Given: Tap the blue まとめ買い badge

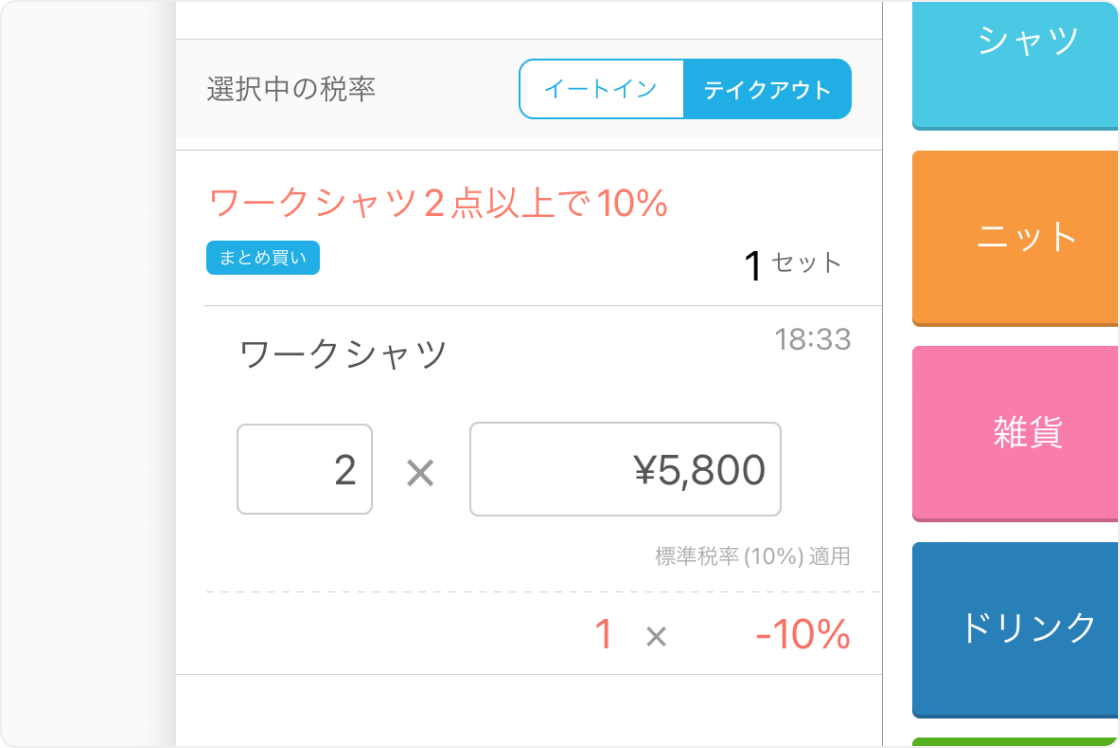Looking at the screenshot, I should [263, 258].
